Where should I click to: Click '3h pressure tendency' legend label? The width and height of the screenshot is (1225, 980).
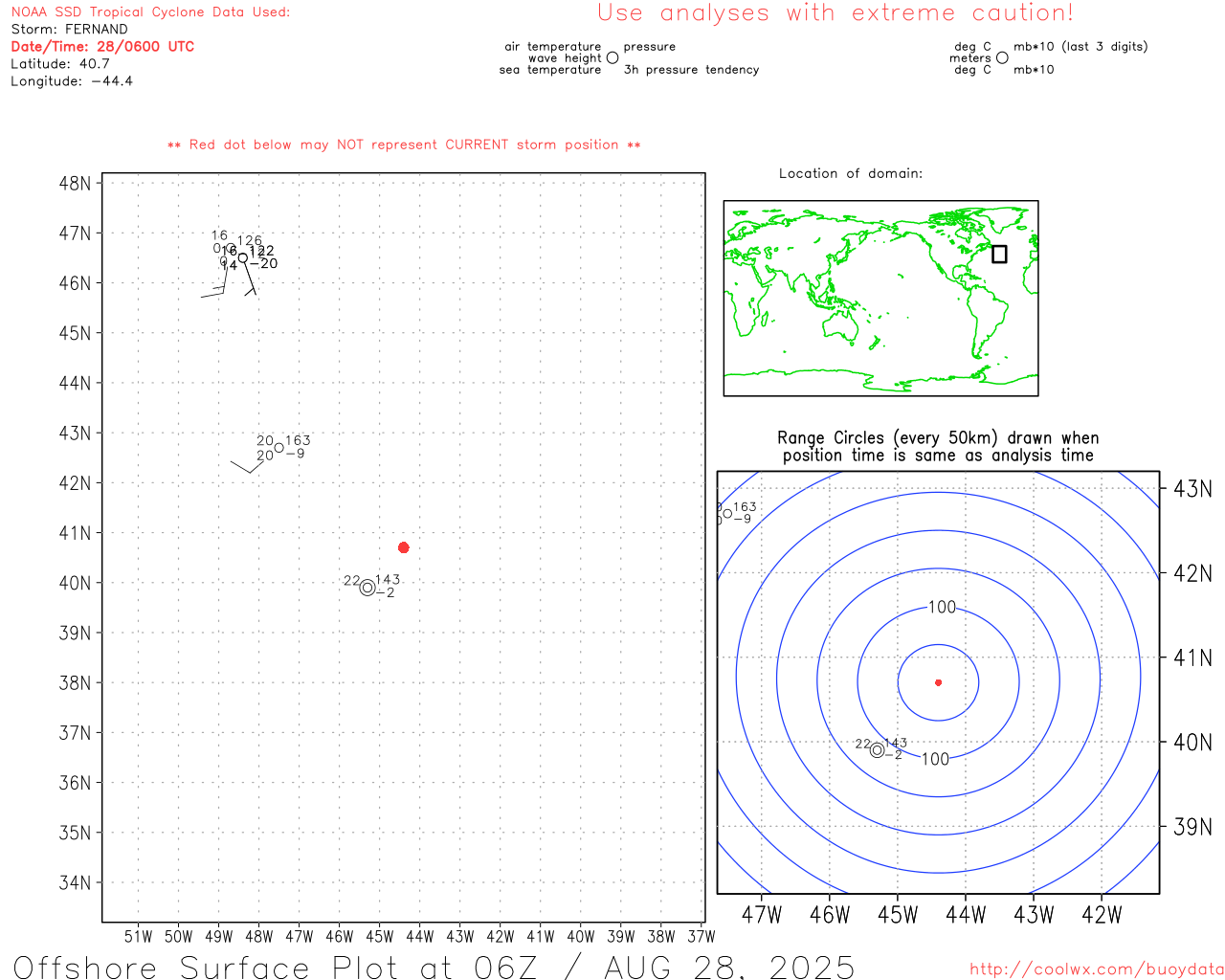[691, 69]
